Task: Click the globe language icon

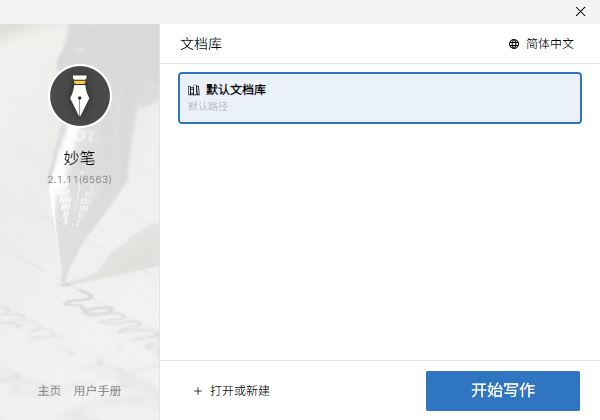Action: 514,44
